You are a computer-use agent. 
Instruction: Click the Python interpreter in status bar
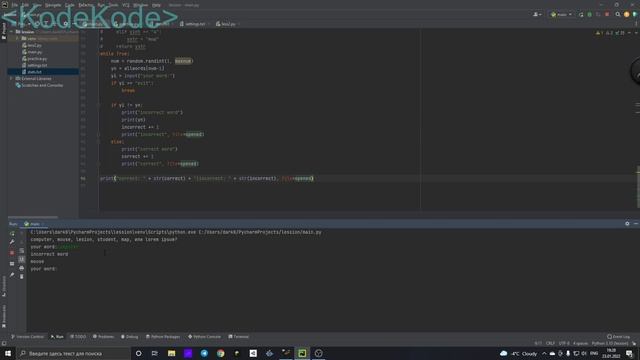pos(610,343)
